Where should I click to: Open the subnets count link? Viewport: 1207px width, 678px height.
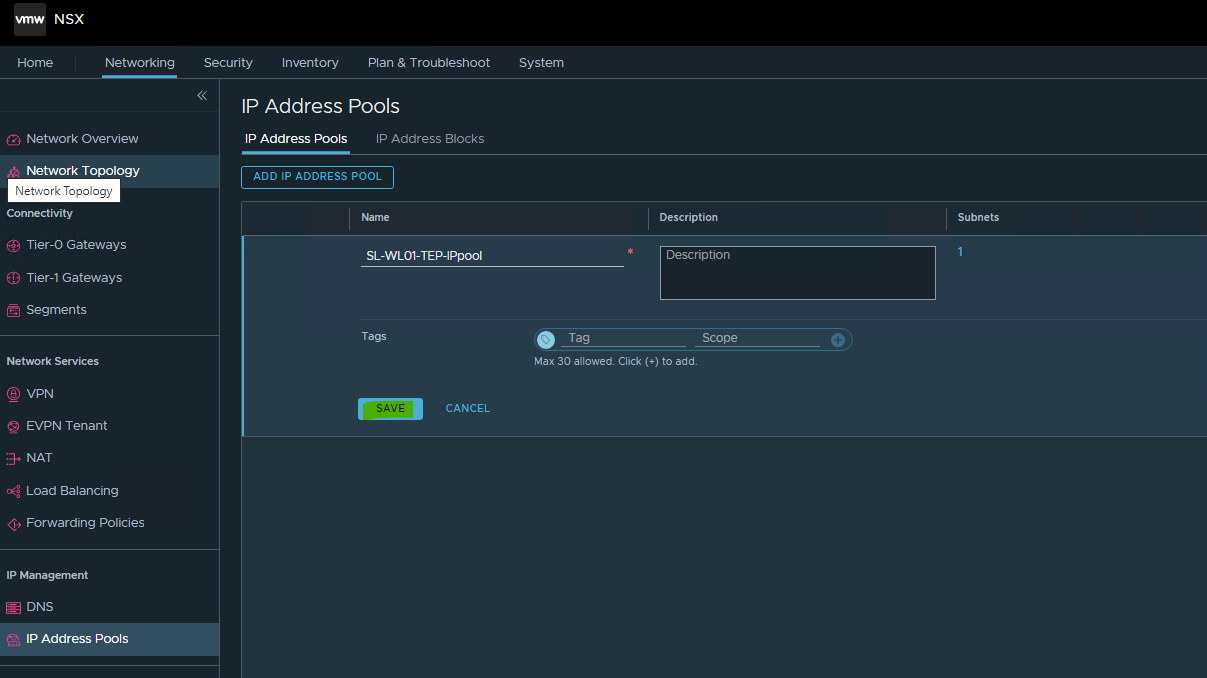click(x=960, y=252)
